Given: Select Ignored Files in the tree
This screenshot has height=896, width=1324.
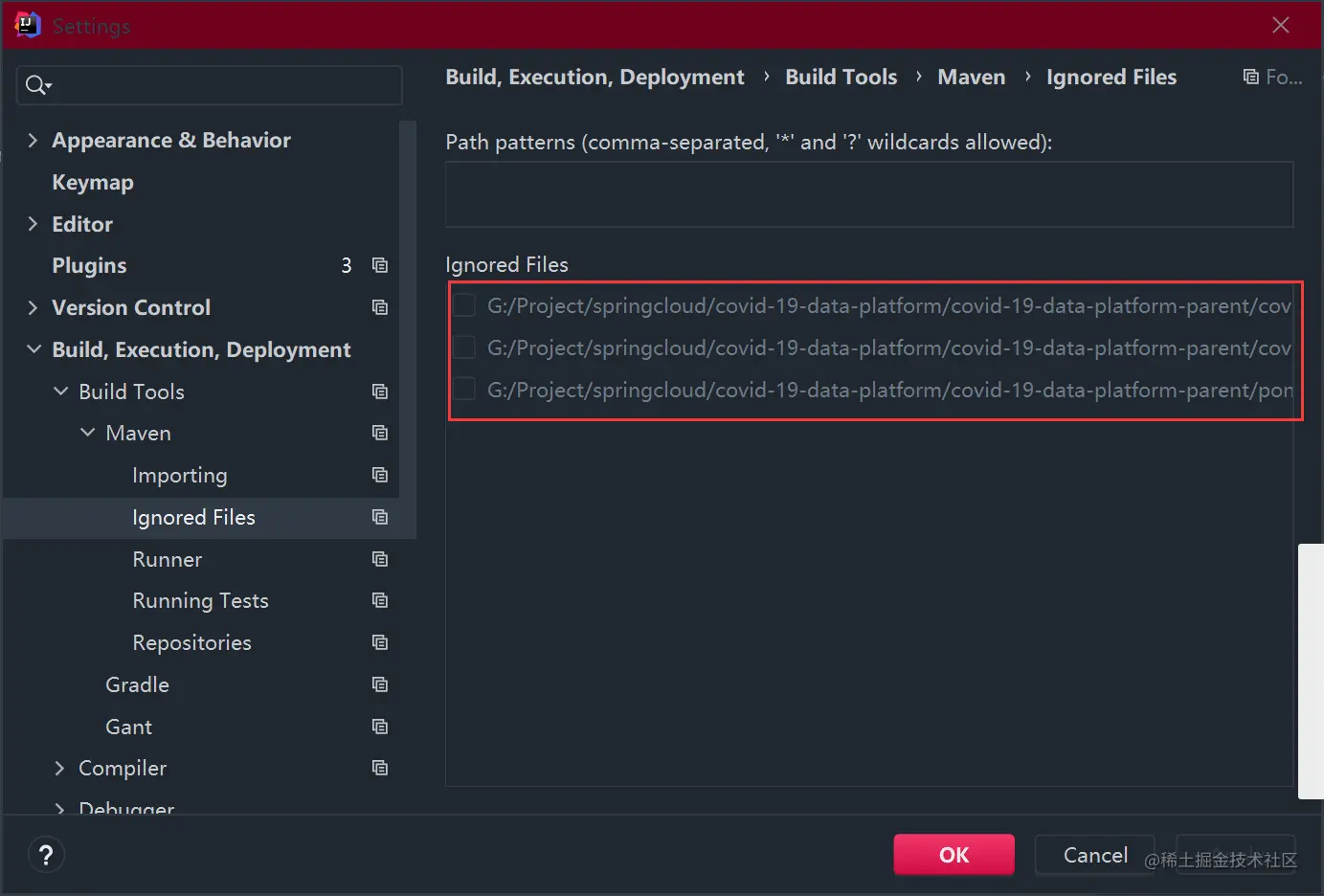Looking at the screenshot, I should coord(193,517).
